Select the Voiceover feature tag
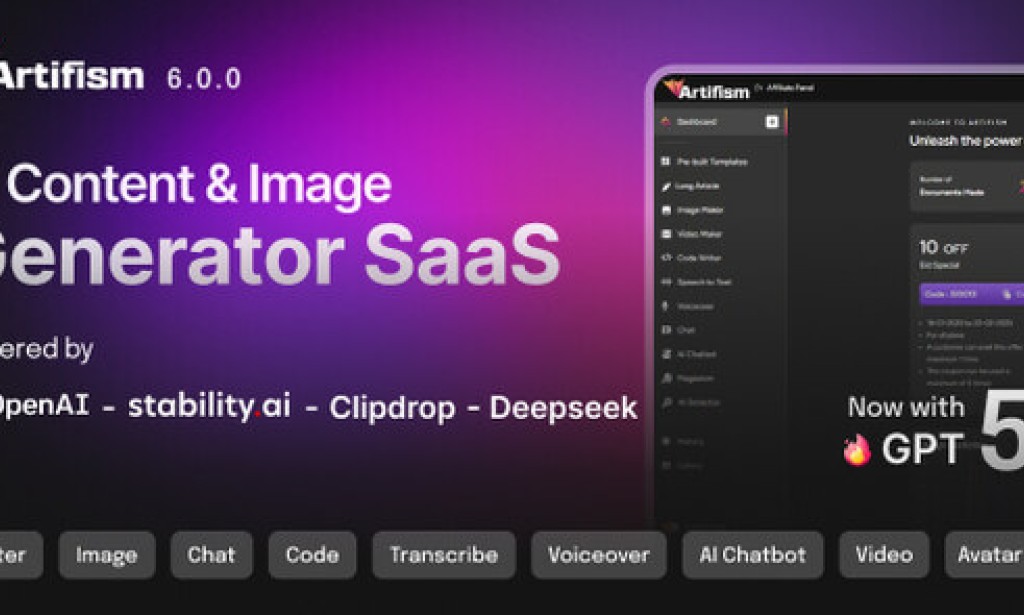Image resolution: width=1024 pixels, height=615 pixels. point(599,555)
